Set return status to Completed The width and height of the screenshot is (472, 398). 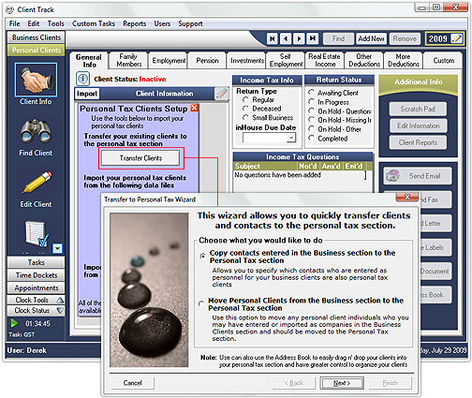click(x=311, y=138)
